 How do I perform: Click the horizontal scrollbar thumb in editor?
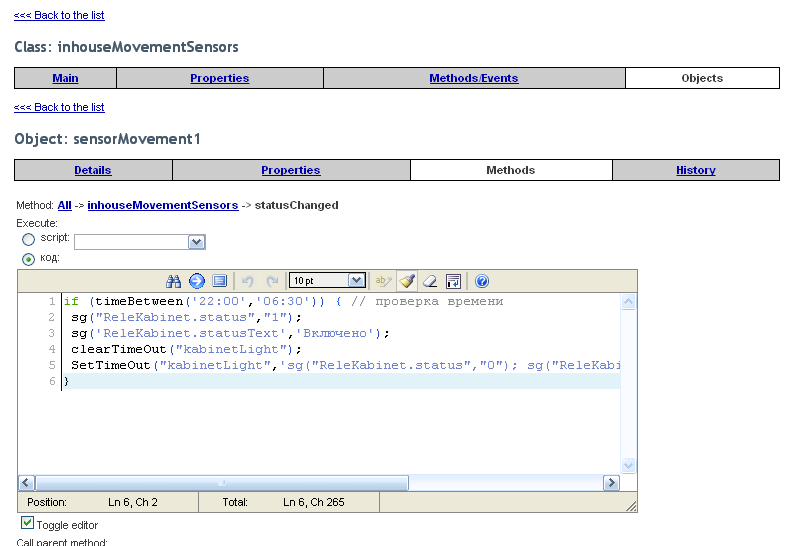[222, 483]
